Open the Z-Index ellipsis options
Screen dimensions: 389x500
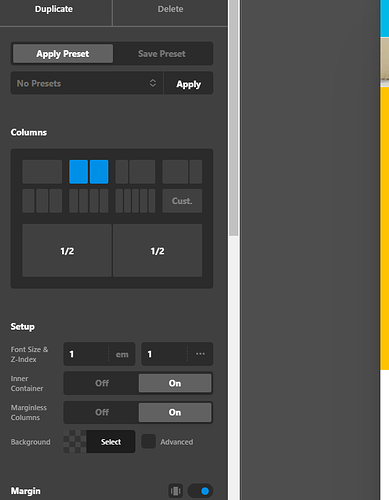point(200,354)
